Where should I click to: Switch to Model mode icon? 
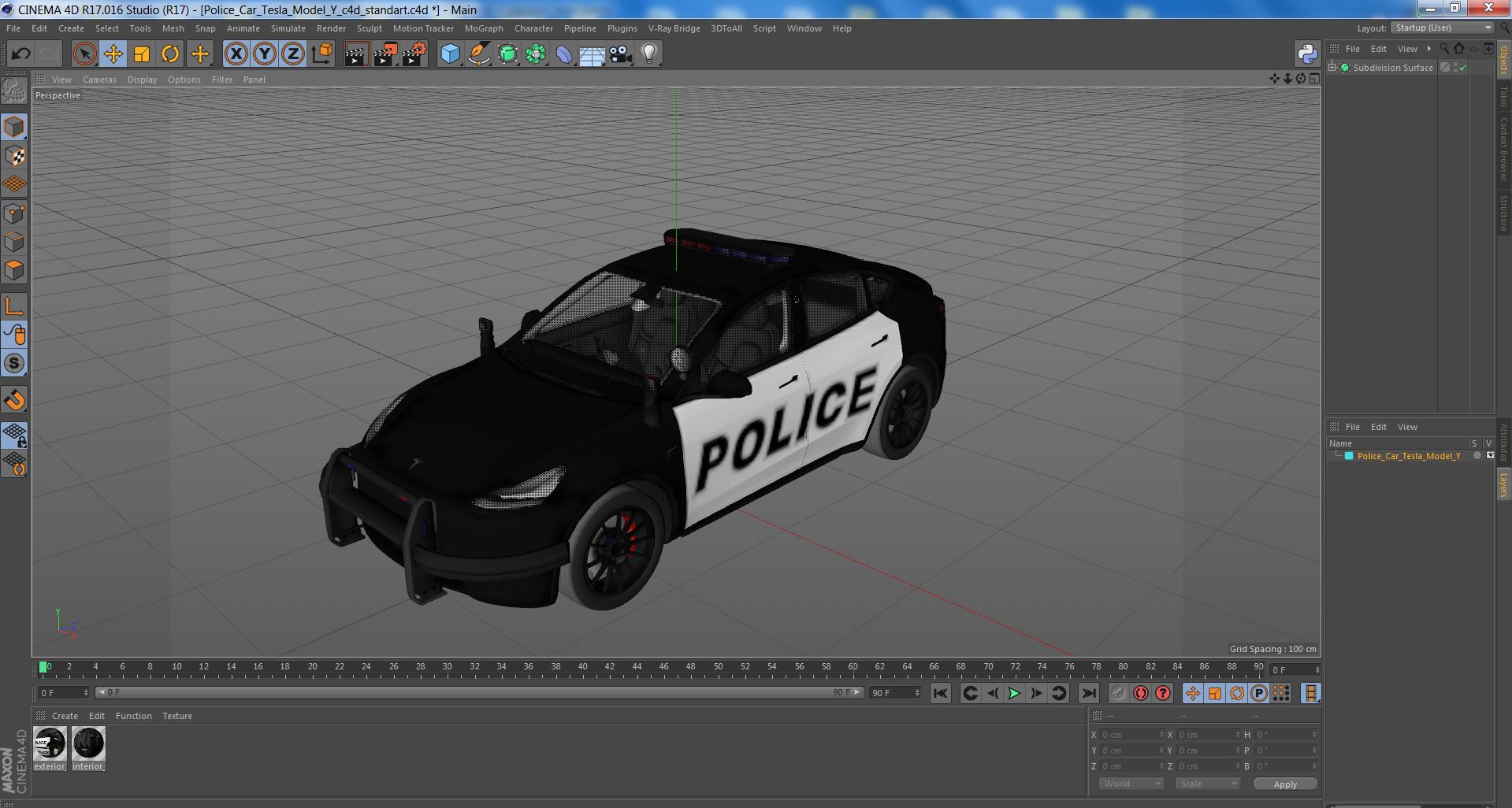click(x=14, y=127)
